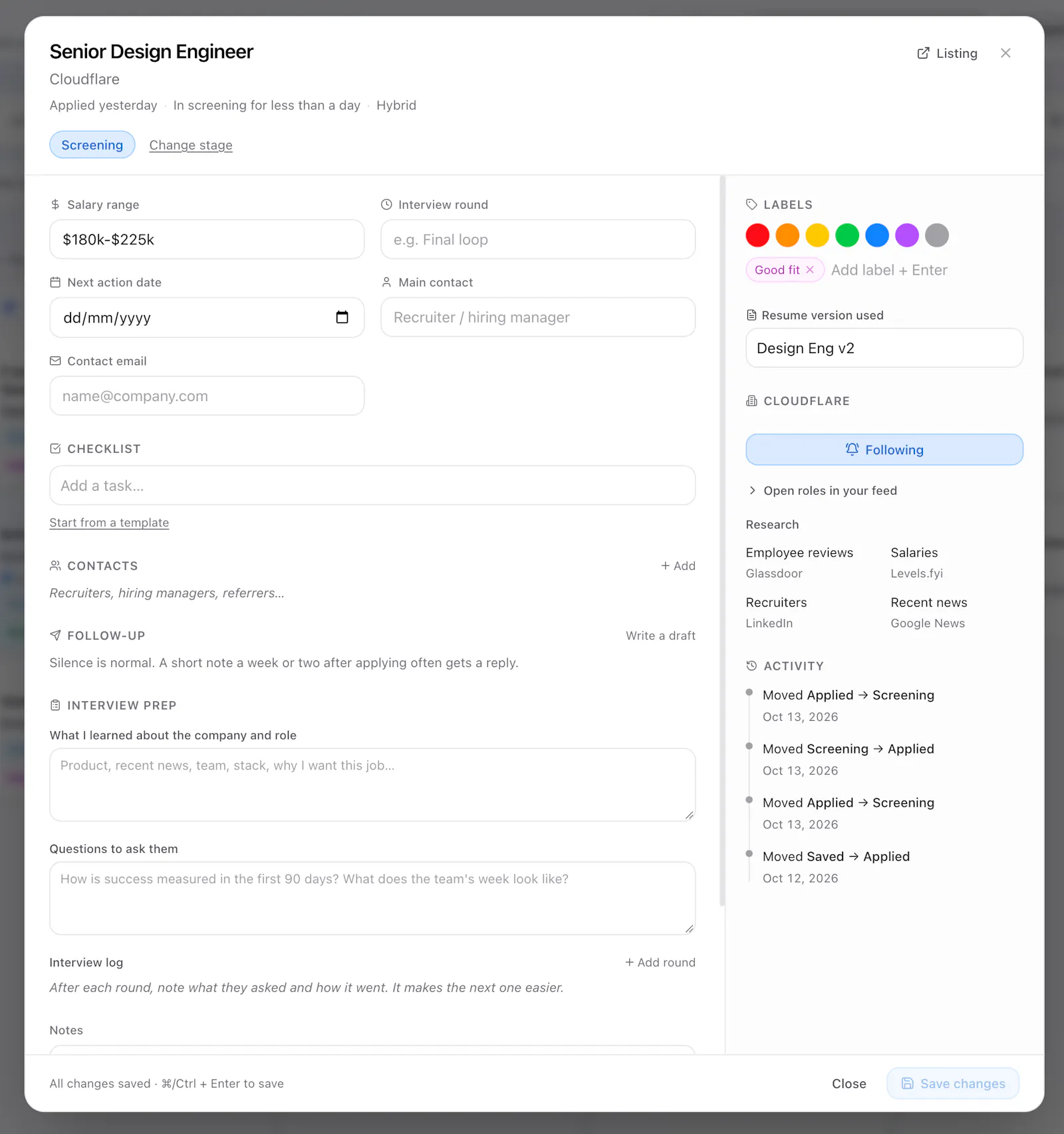This screenshot has height=1134, width=1064.
Task: Focus the Interview round input
Action: (x=538, y=239)
